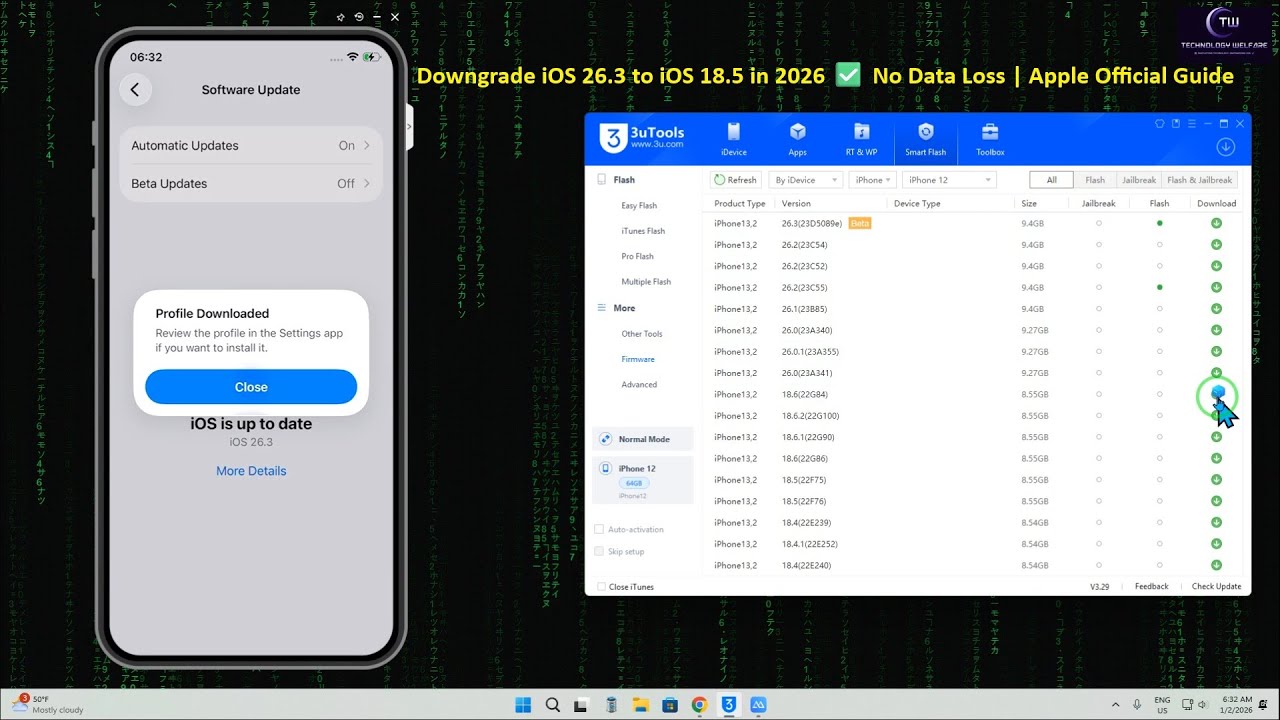Open File Explorer from the taskbar

[640, 705]
